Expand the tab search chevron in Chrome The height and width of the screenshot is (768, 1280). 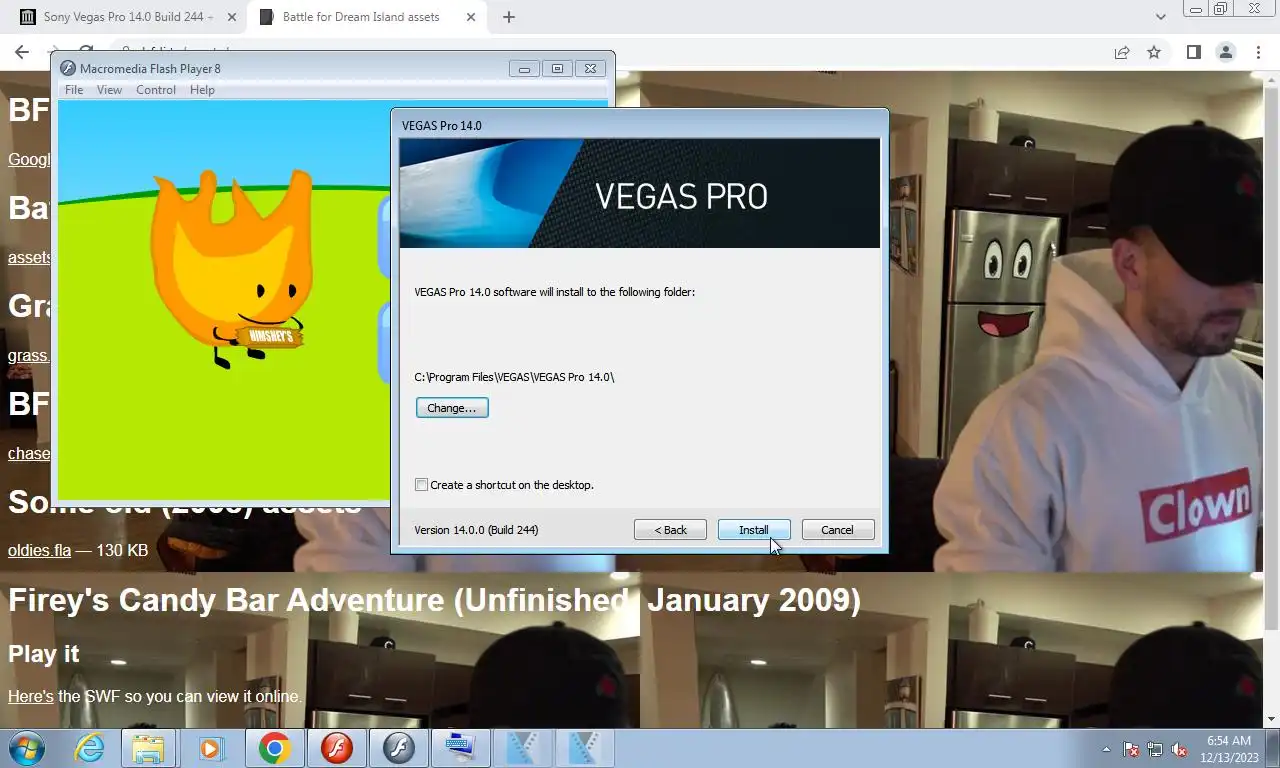click(1160, 17)
